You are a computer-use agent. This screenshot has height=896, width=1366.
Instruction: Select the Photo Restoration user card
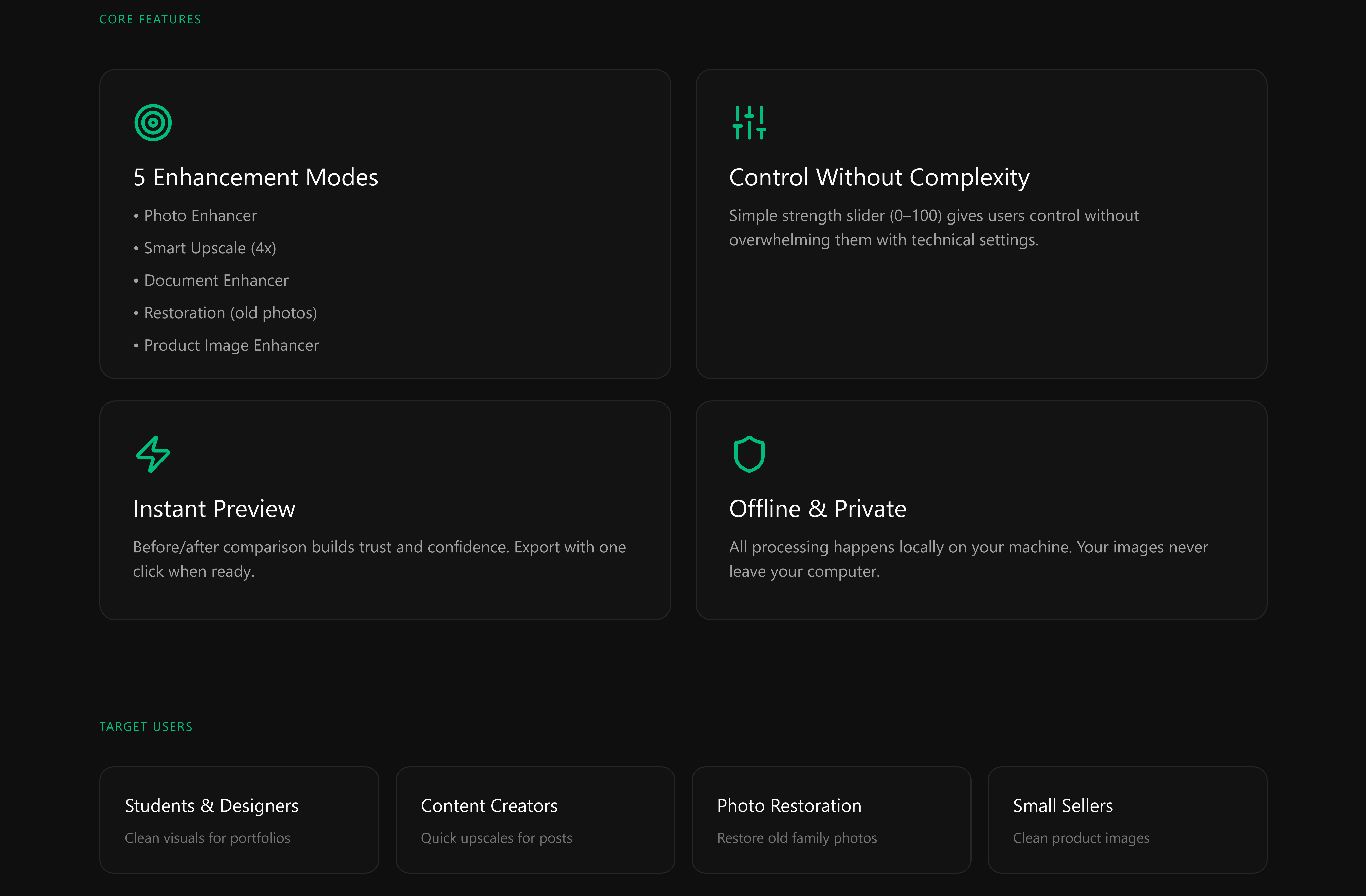pos(831,819)
